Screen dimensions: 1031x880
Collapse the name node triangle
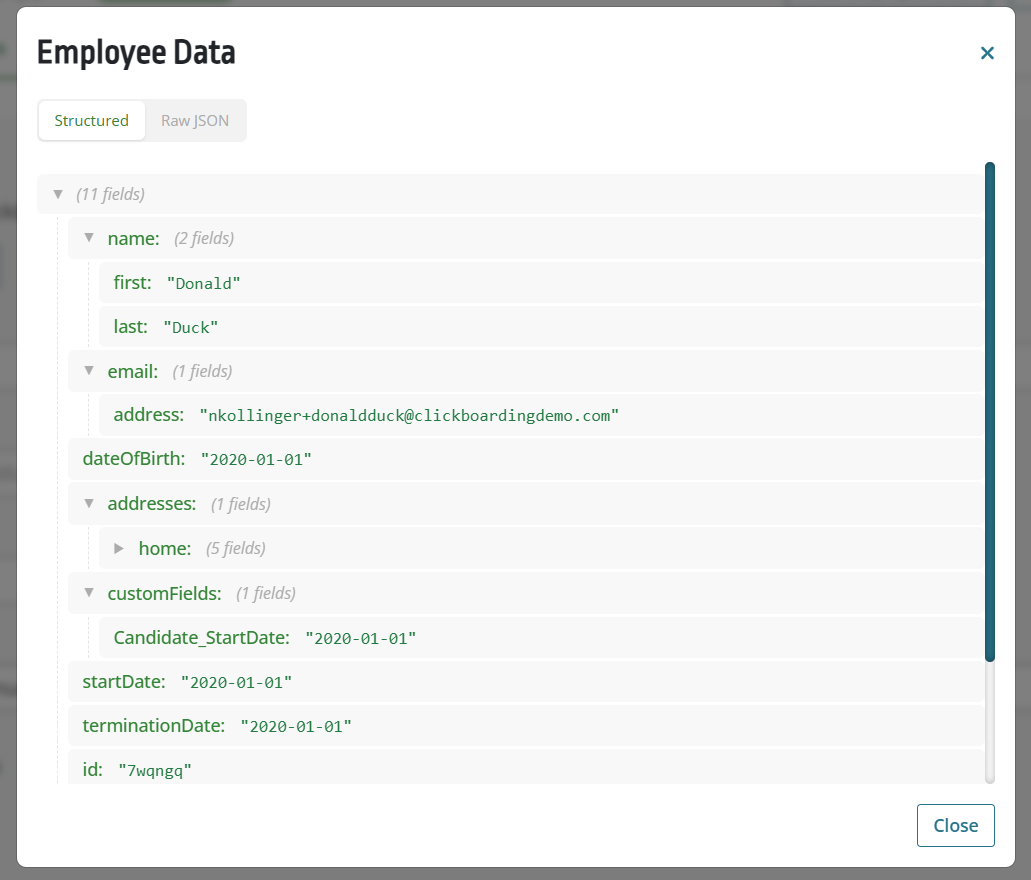pyautogui.click(x=89, y=237)
